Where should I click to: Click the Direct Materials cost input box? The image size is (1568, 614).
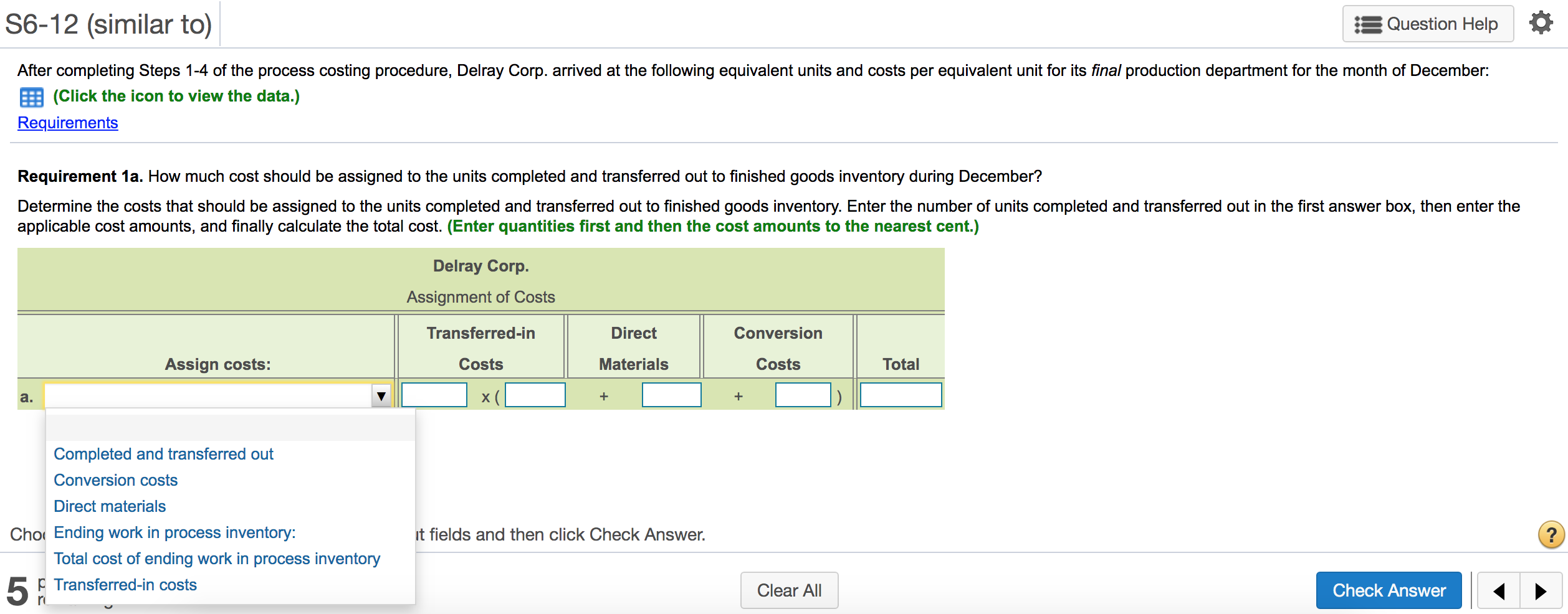click(671, 395)
